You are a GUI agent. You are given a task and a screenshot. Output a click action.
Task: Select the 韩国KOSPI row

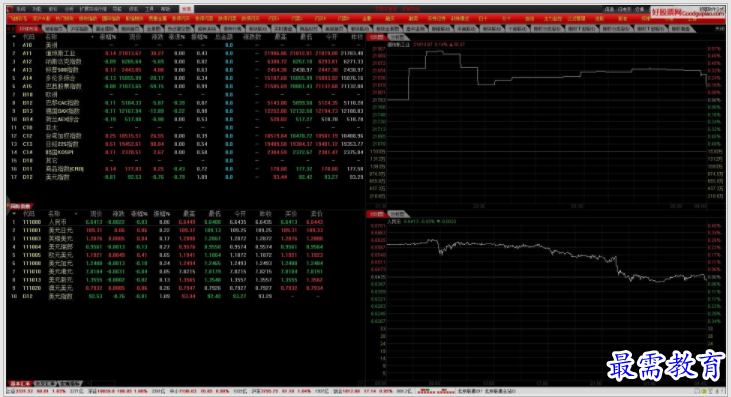(186, 152)
